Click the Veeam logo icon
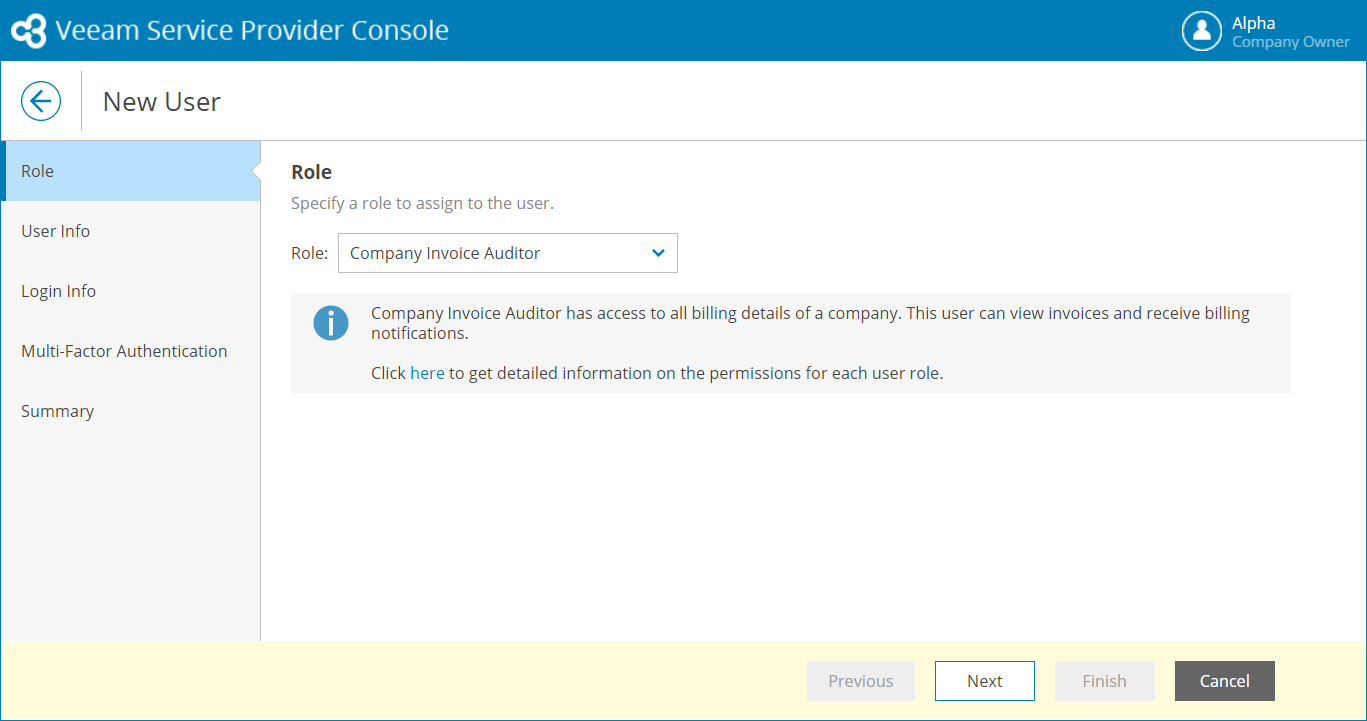The height and width of the screenshot is (721, 1367). click(x=28, y=31)
